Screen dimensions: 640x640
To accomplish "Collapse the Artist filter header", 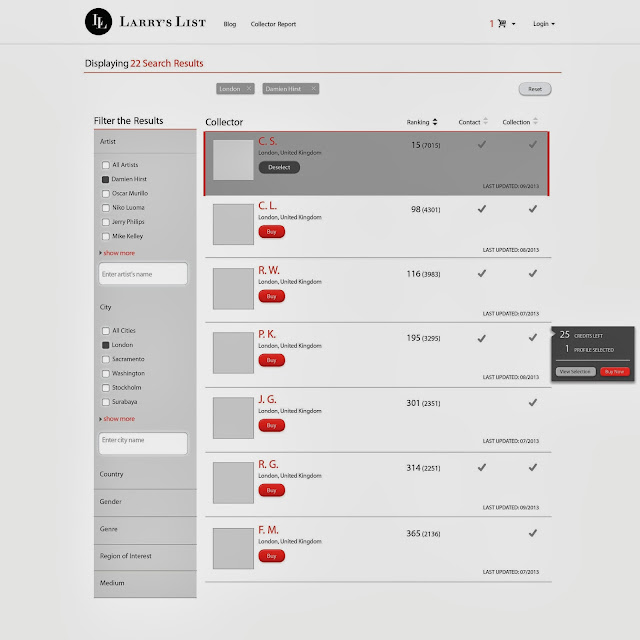I will 145,142.
